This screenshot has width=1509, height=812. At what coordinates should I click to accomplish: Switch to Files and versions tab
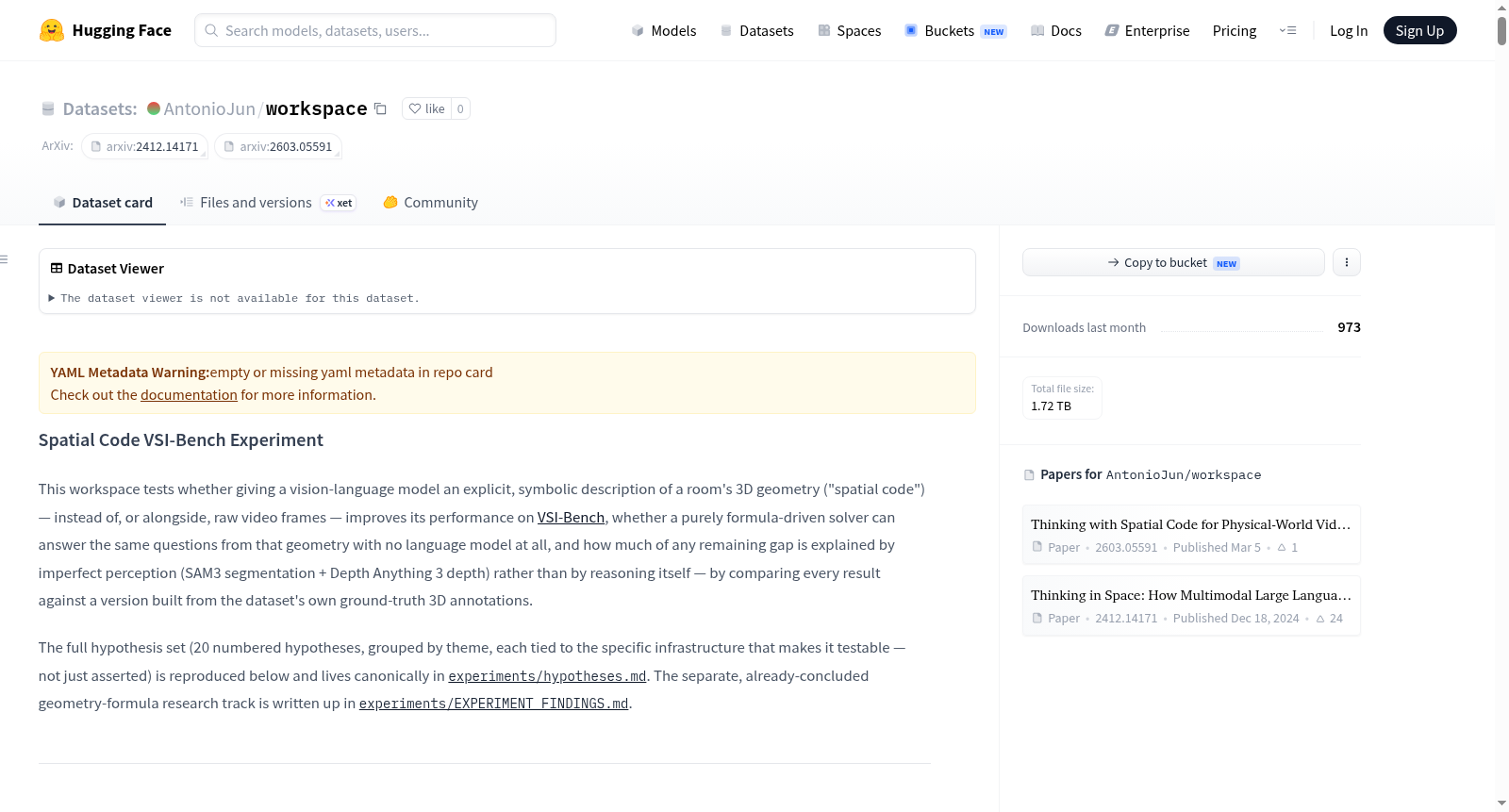tap(268, 203)
